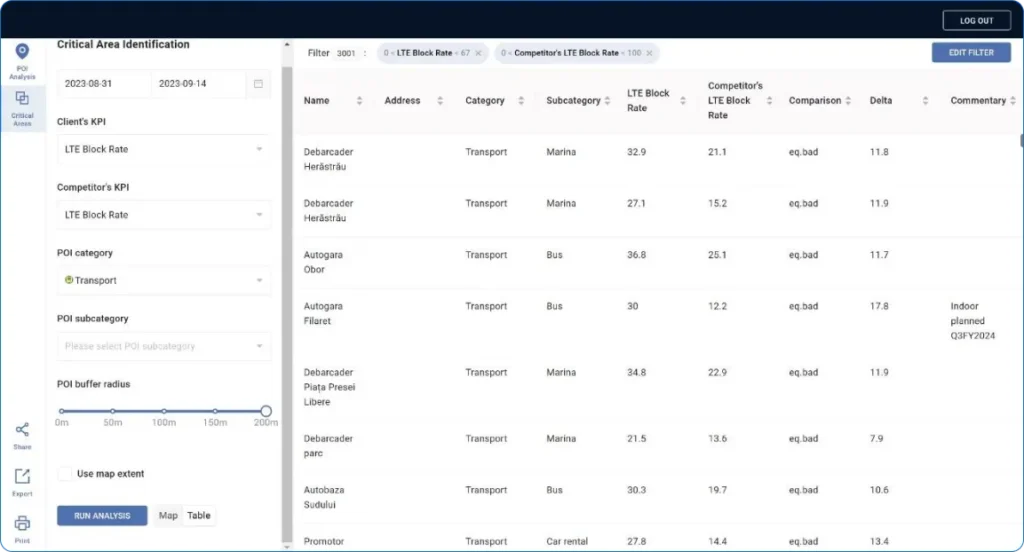Screen dimensions: 1024x552
Task: Sort table by Name column arrows
Action: tap(360, 101)
